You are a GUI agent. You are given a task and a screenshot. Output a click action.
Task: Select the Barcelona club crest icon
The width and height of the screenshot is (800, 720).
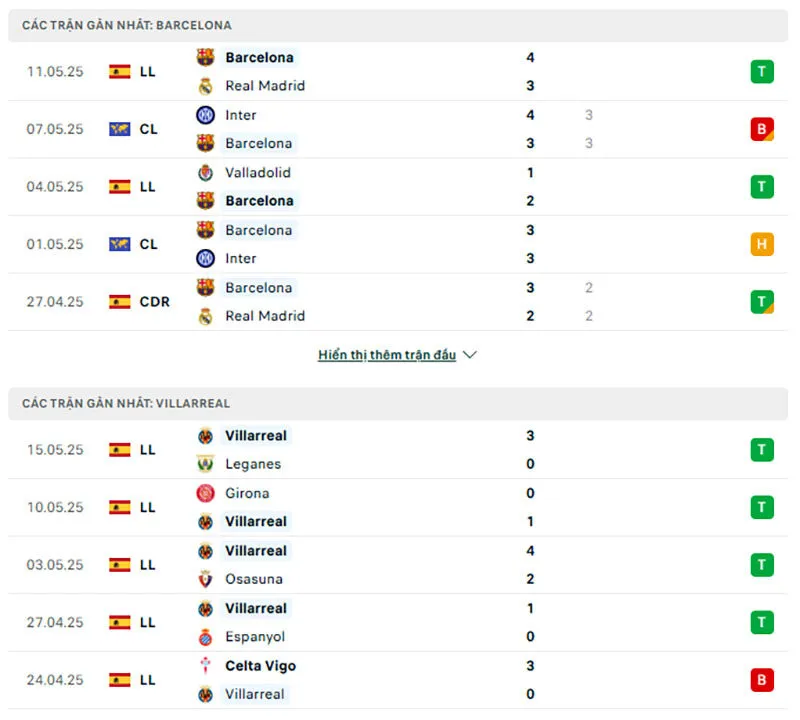(204, 58)
